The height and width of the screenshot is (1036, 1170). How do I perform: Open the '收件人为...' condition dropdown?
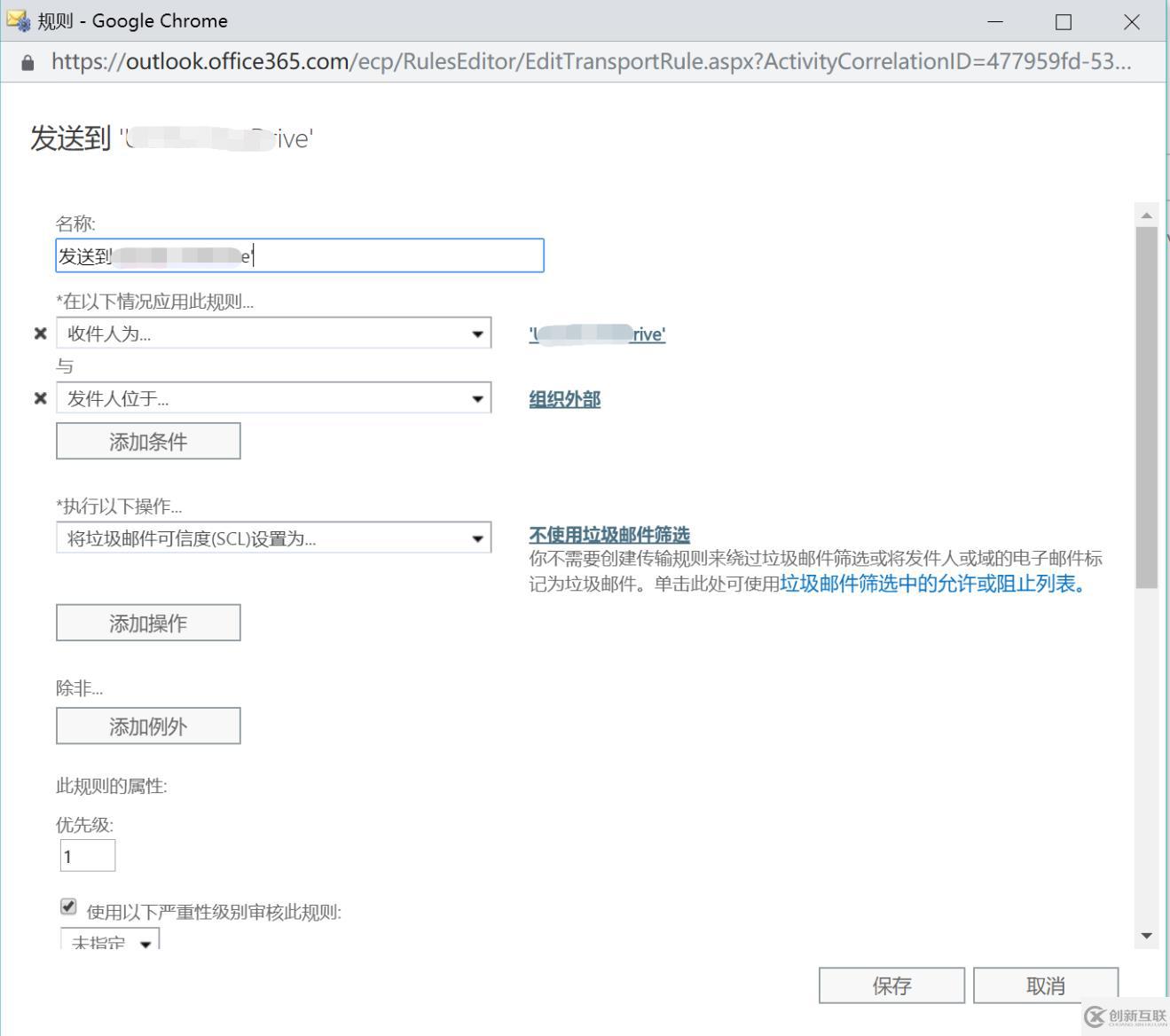pos(273,334)
